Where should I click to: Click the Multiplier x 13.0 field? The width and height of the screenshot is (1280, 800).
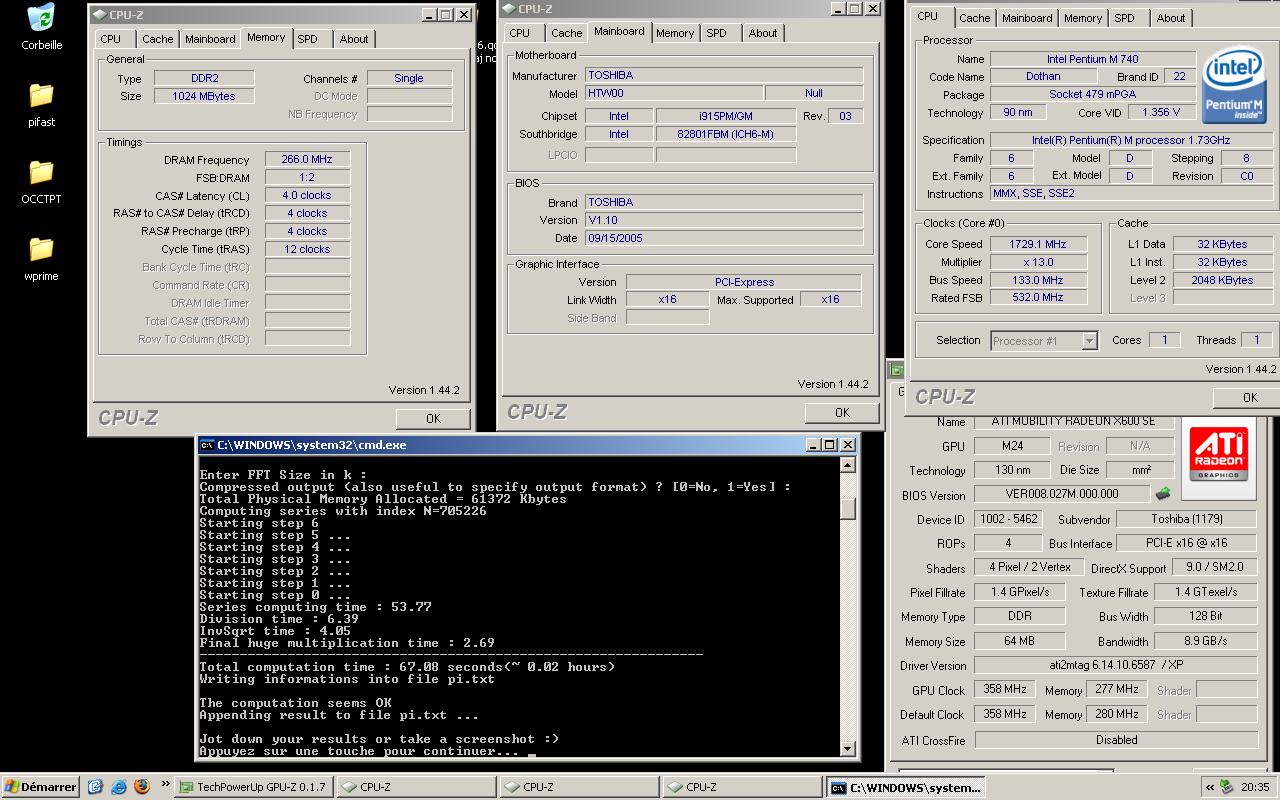tap(1039, 262)
